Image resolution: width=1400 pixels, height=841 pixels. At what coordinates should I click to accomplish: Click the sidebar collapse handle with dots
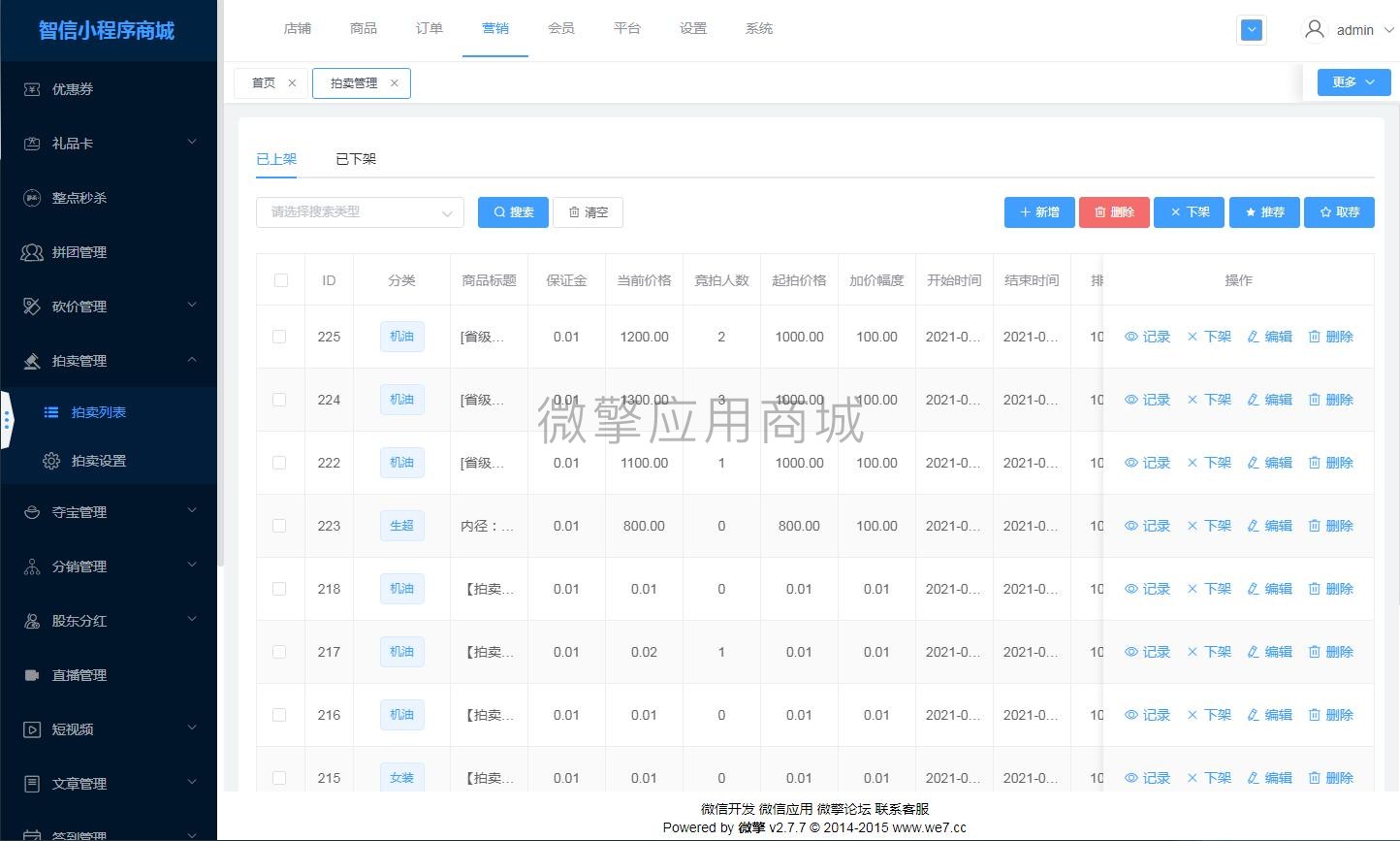click(x=7, y=420)
